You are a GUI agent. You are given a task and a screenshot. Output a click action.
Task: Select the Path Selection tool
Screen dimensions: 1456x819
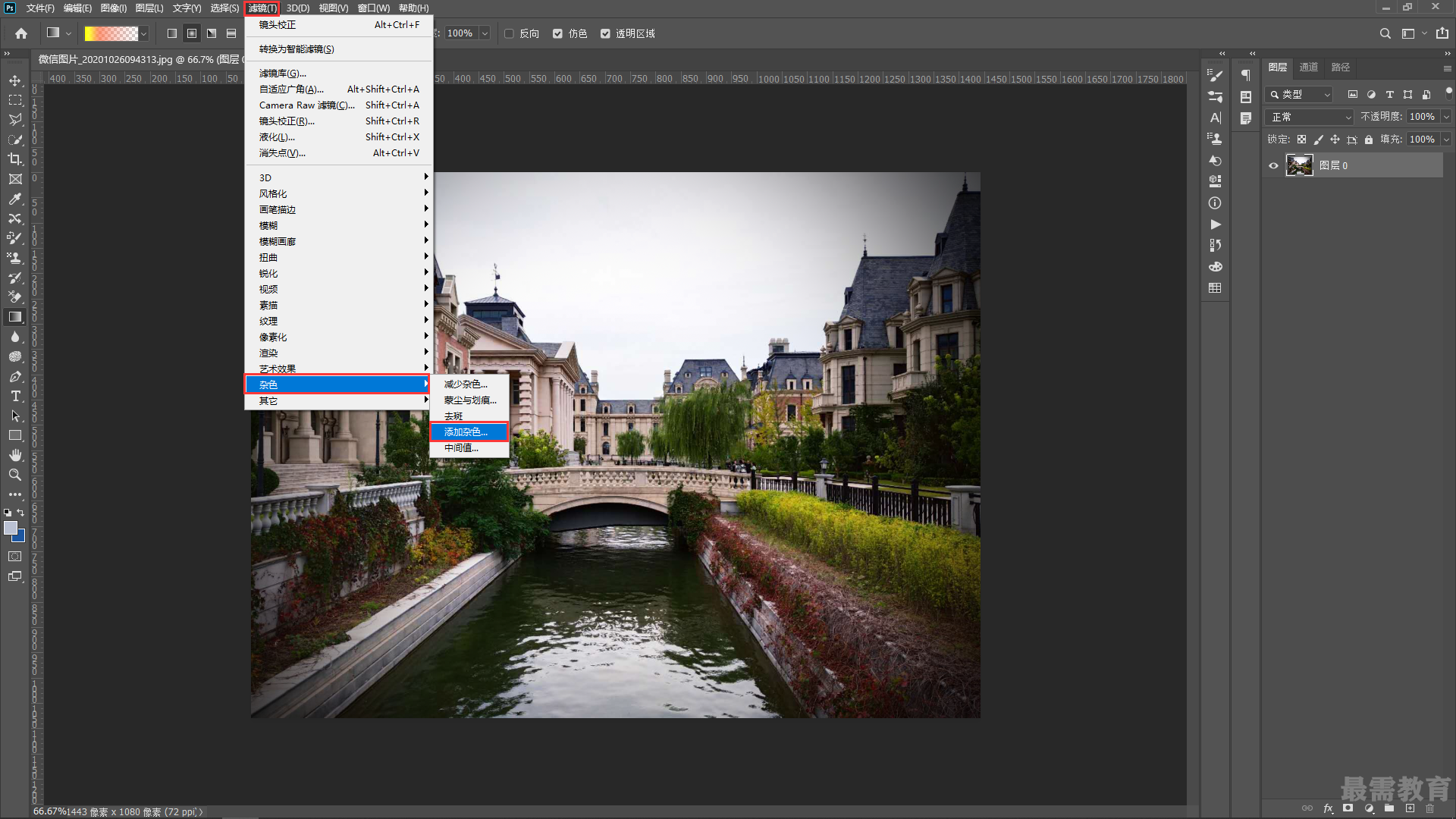(x=15, y=416)
